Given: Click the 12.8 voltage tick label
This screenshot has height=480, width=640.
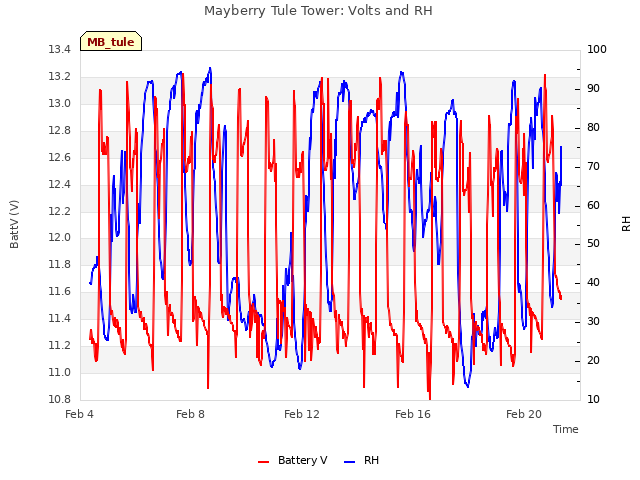Looking at the screenshot, I should point(60,131).
